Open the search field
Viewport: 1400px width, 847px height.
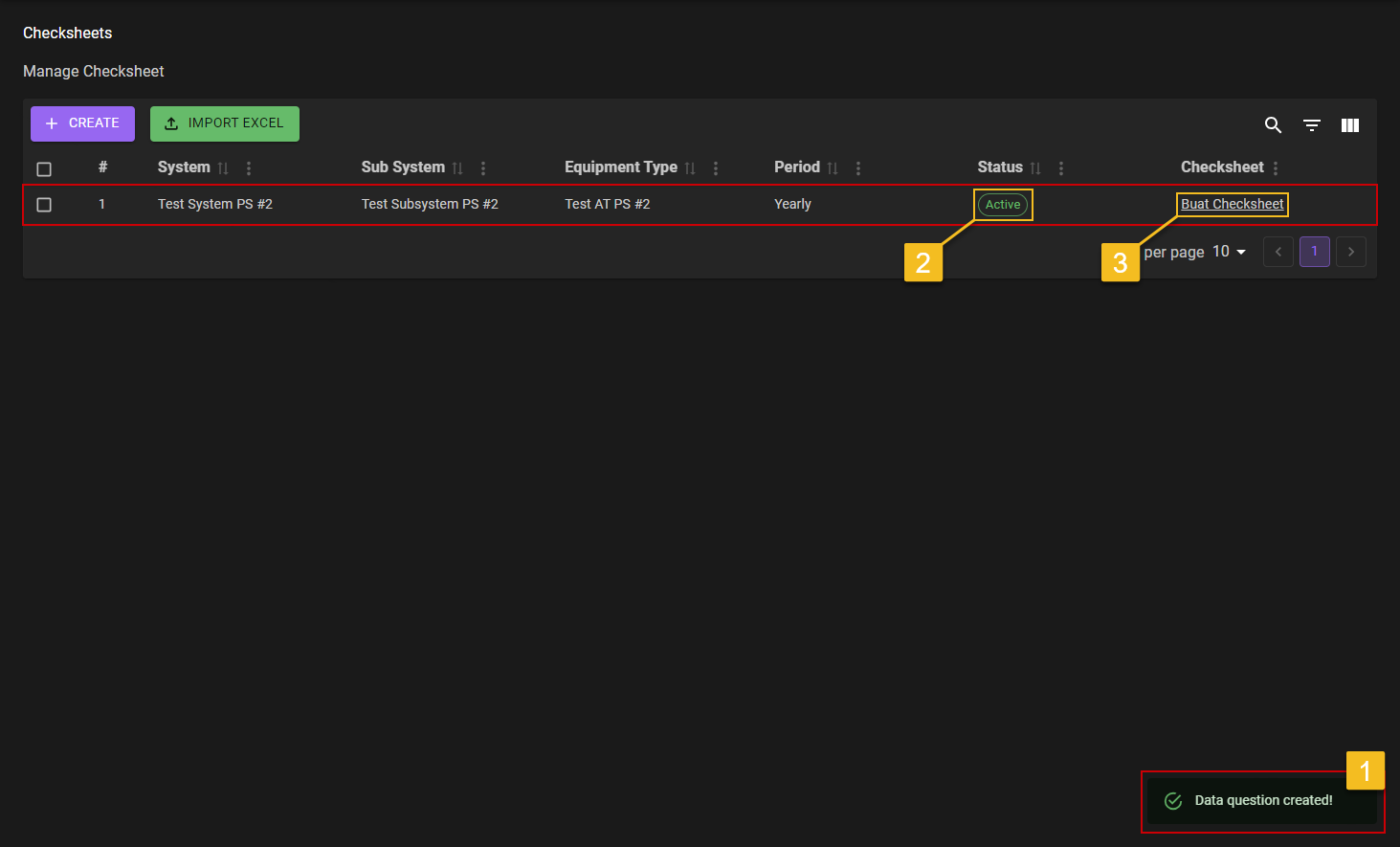pyautogui.click(x=1273, y=124)
